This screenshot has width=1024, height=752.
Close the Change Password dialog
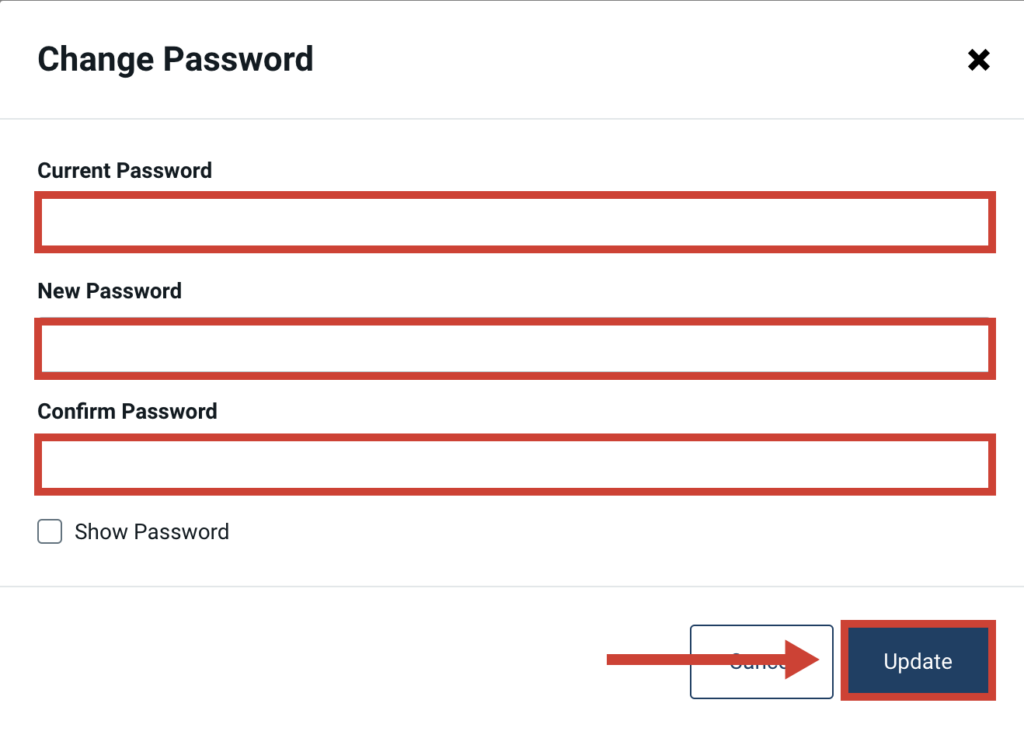978,60
